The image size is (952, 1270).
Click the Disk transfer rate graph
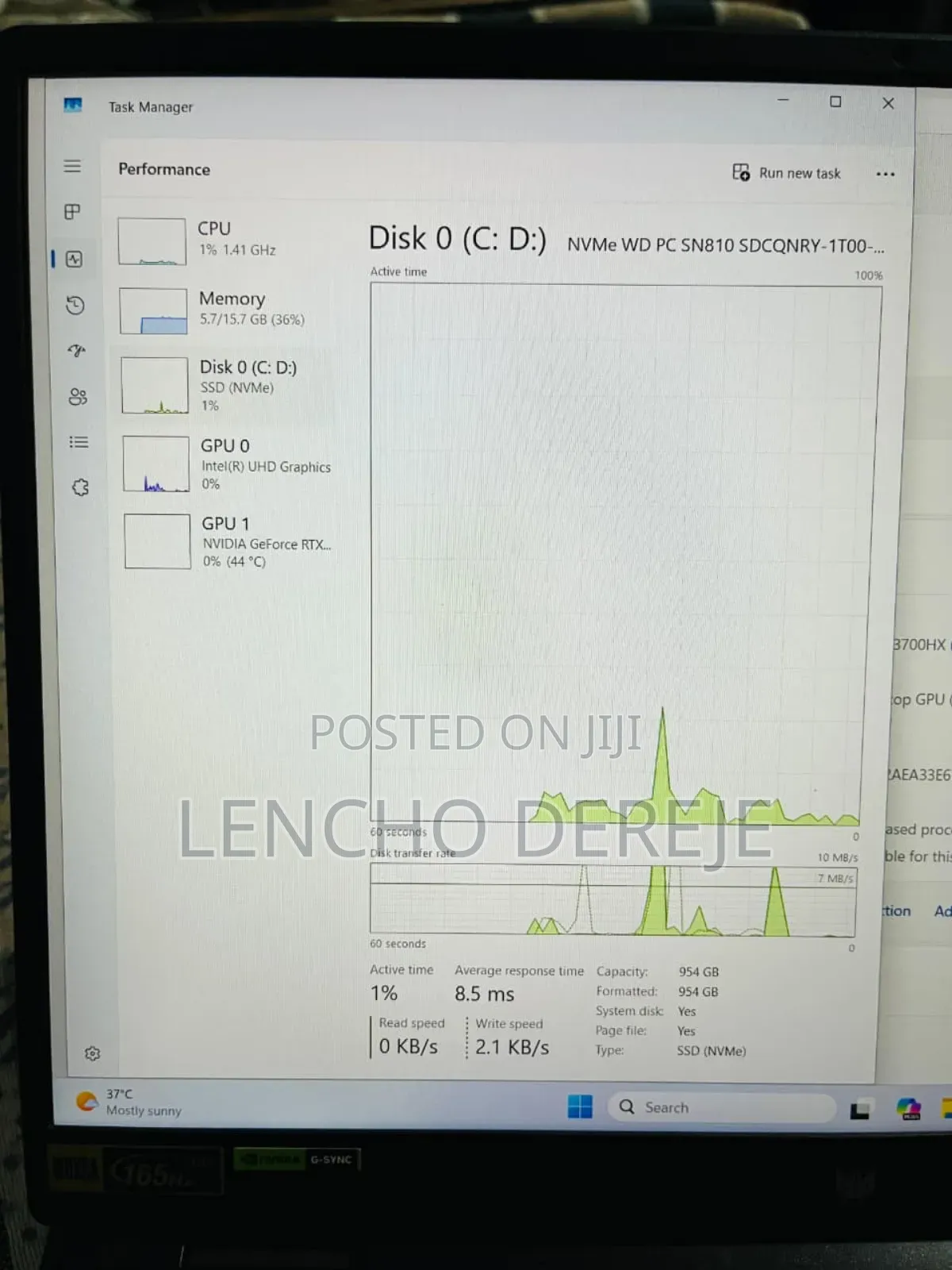(x=613, y=899)
